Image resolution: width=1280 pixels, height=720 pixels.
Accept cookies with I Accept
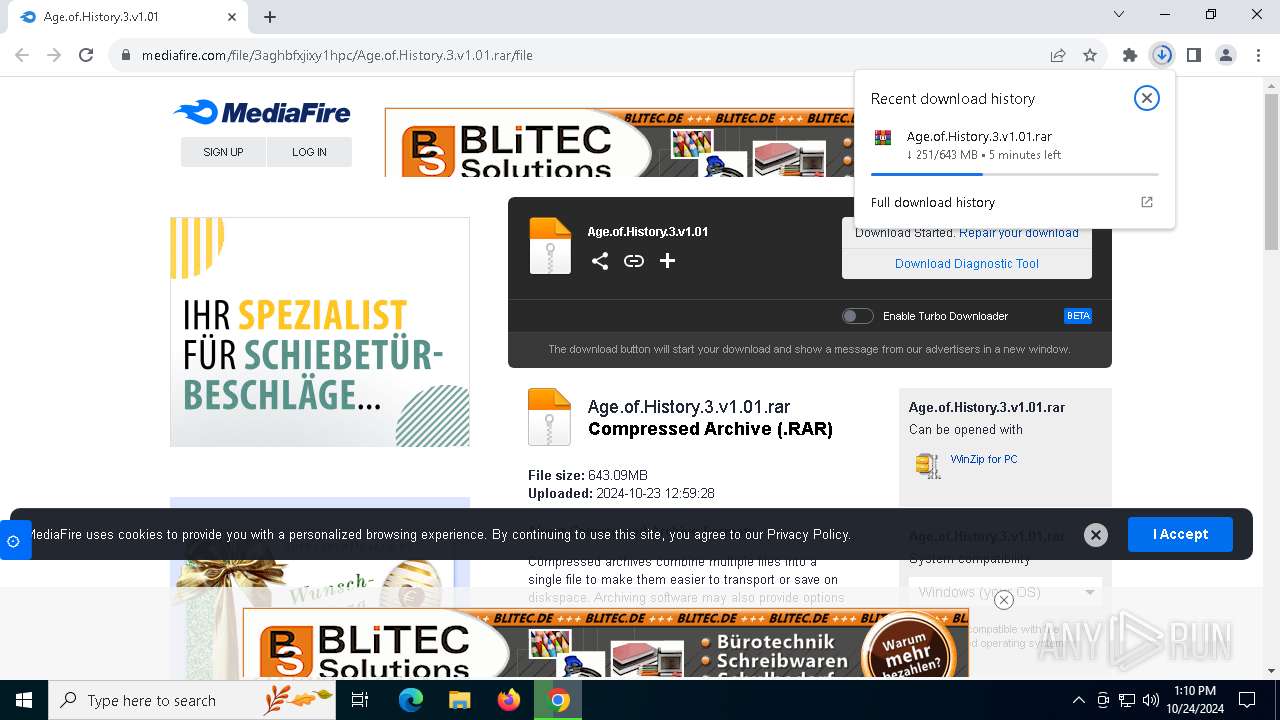click(1180, 534)
